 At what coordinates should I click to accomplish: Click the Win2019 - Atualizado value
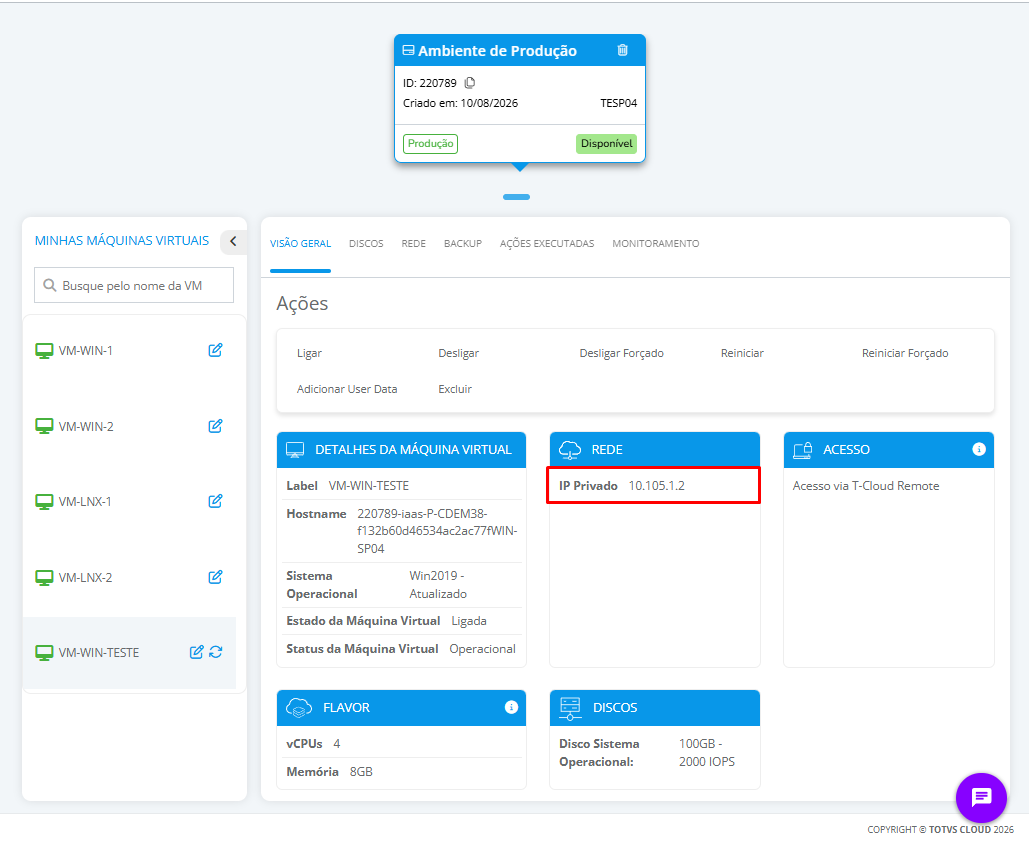(x=438, y=585)
